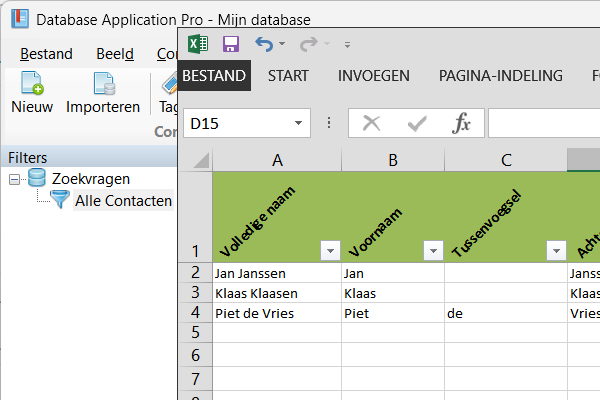The image size is (600, 400).
Task: Click the Nieuw database icon
Action: tap(32, 84)
